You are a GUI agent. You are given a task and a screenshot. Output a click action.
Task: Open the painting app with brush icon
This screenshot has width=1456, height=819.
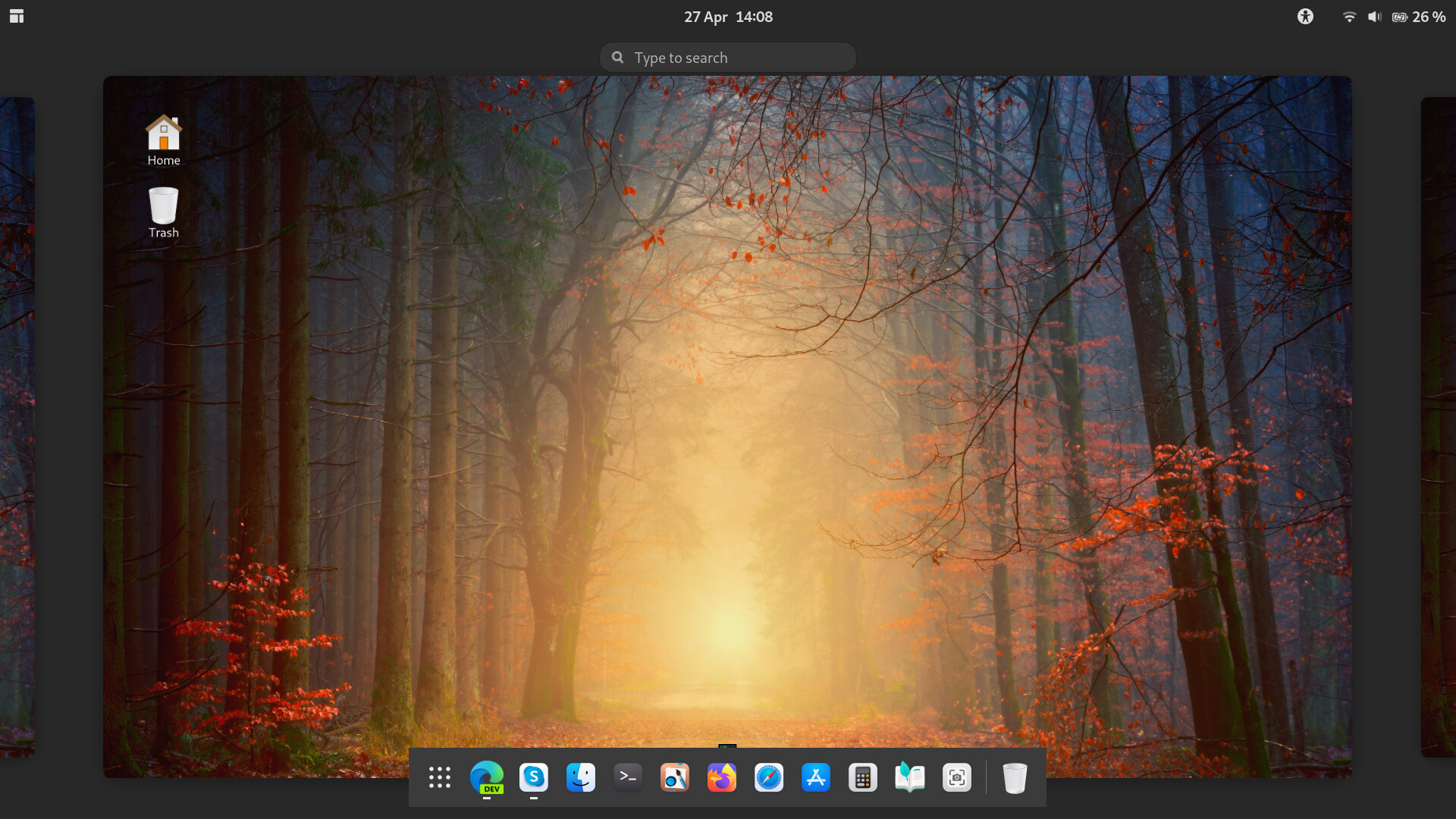(x=675, y=777)
